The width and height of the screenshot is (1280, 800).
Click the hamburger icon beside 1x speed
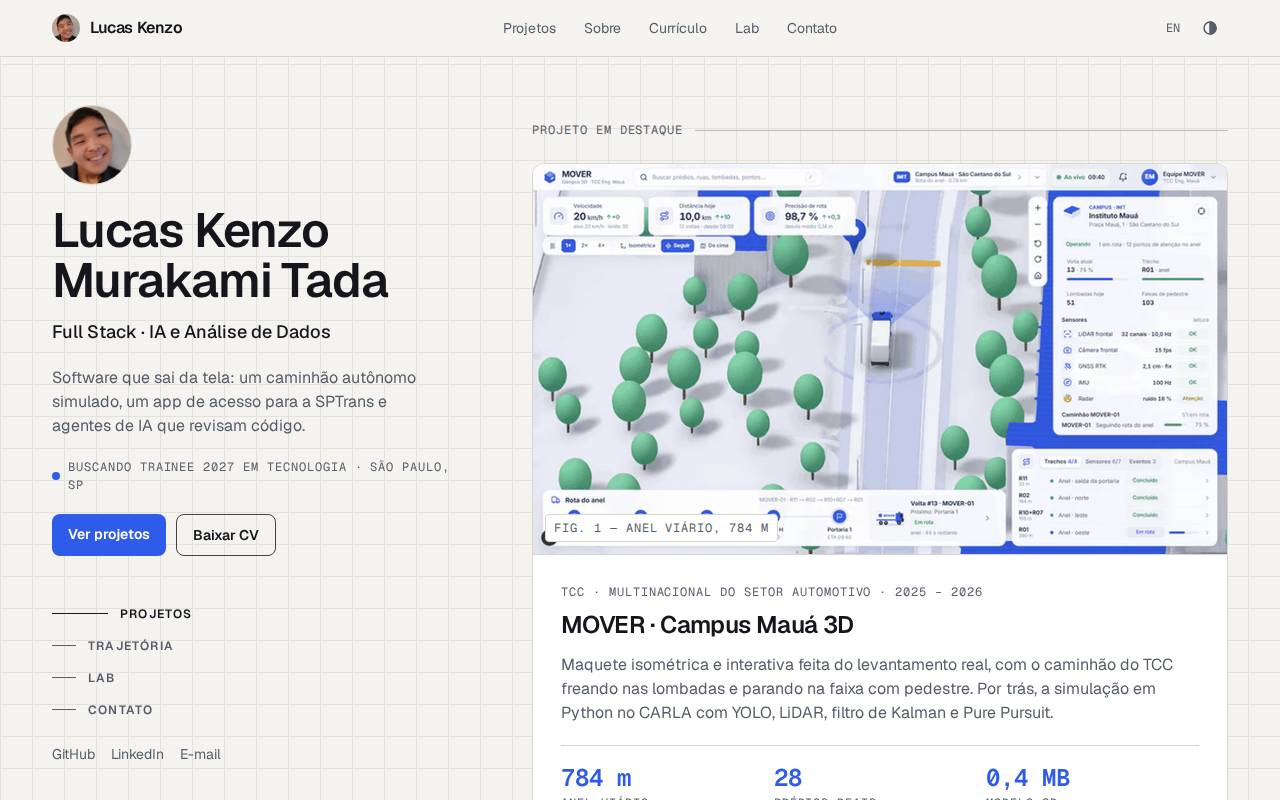(x=551, y=245)
